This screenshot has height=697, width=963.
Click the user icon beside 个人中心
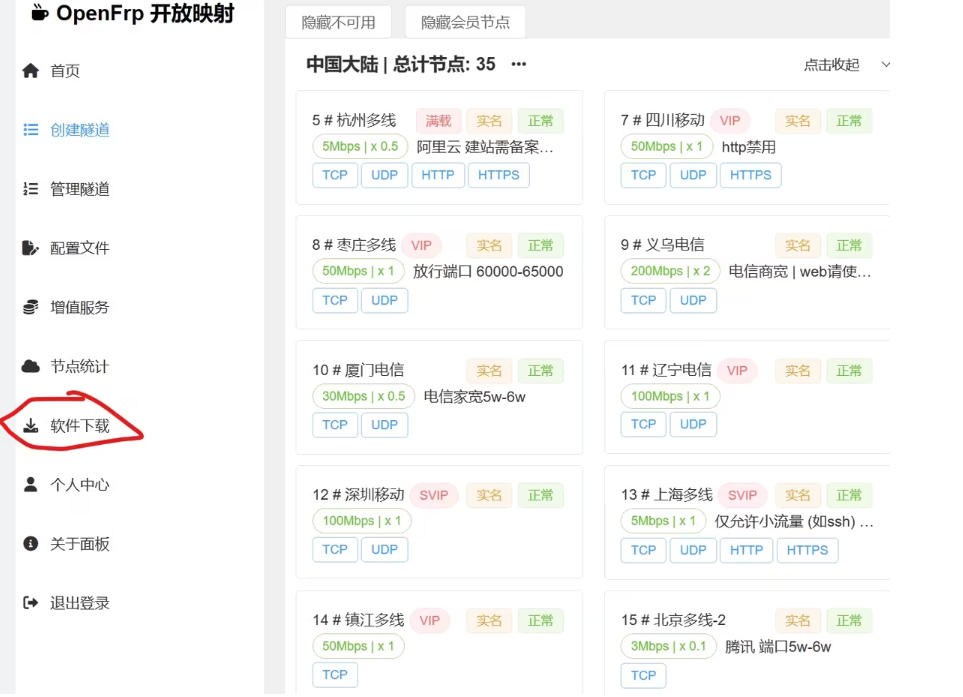(31, 485)
